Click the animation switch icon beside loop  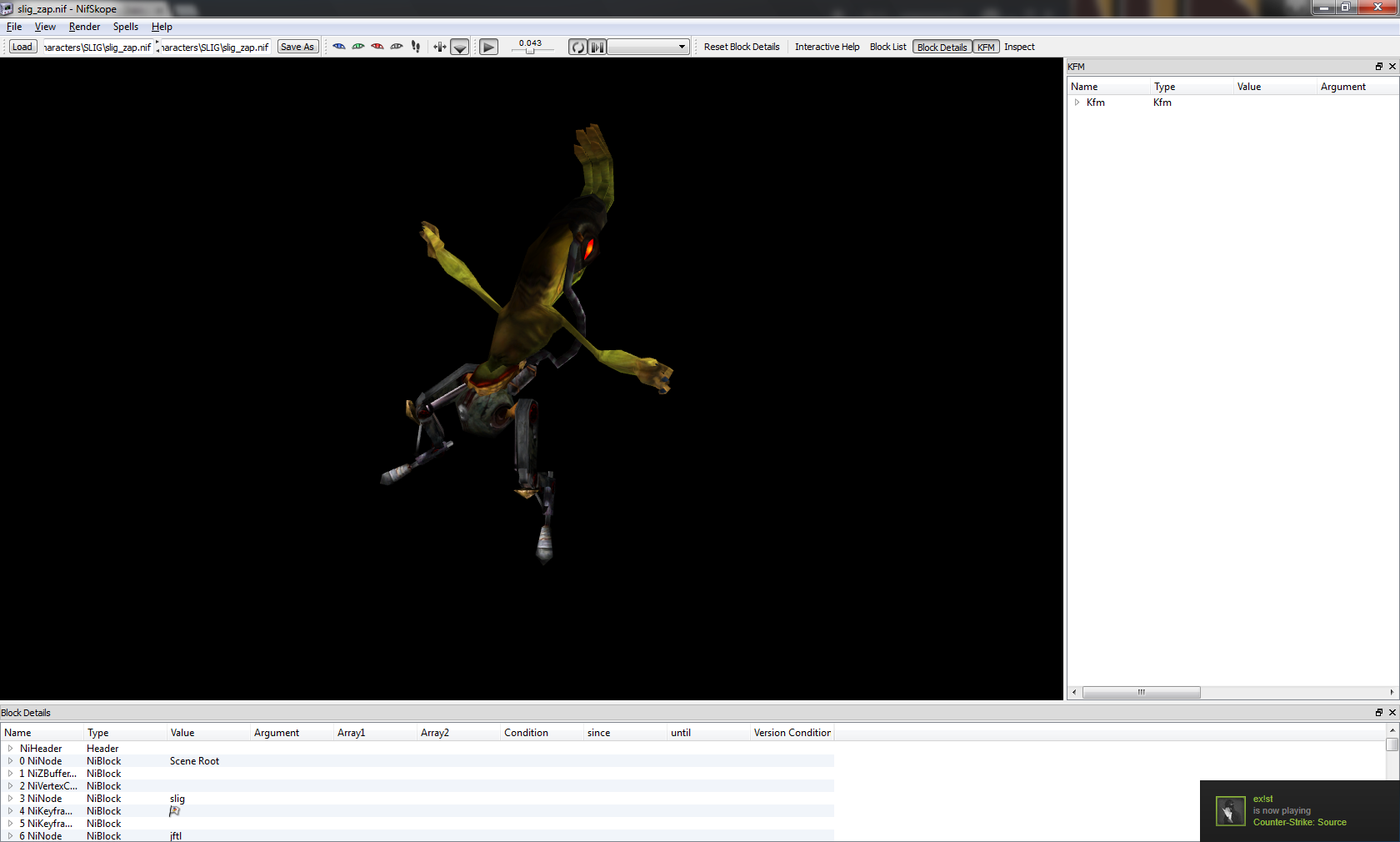pyautogui.click(x=597, y=48)
